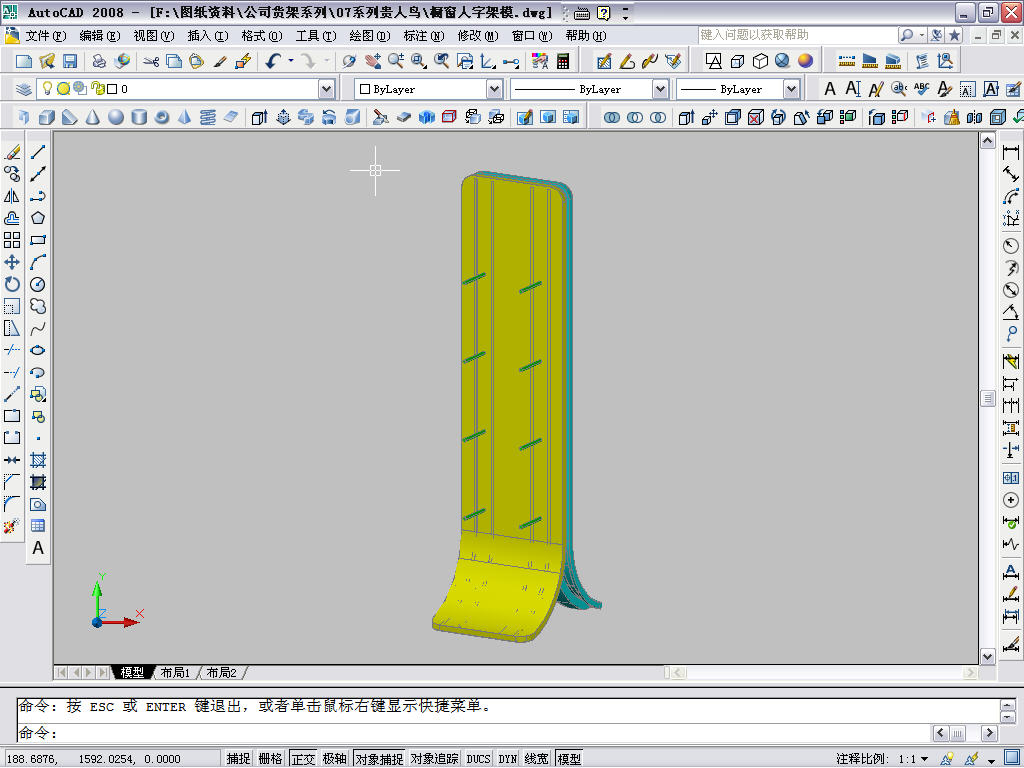Switch to the 布局2 tab
This screenshot has width=1024, height=768.
tap(222, 672)
